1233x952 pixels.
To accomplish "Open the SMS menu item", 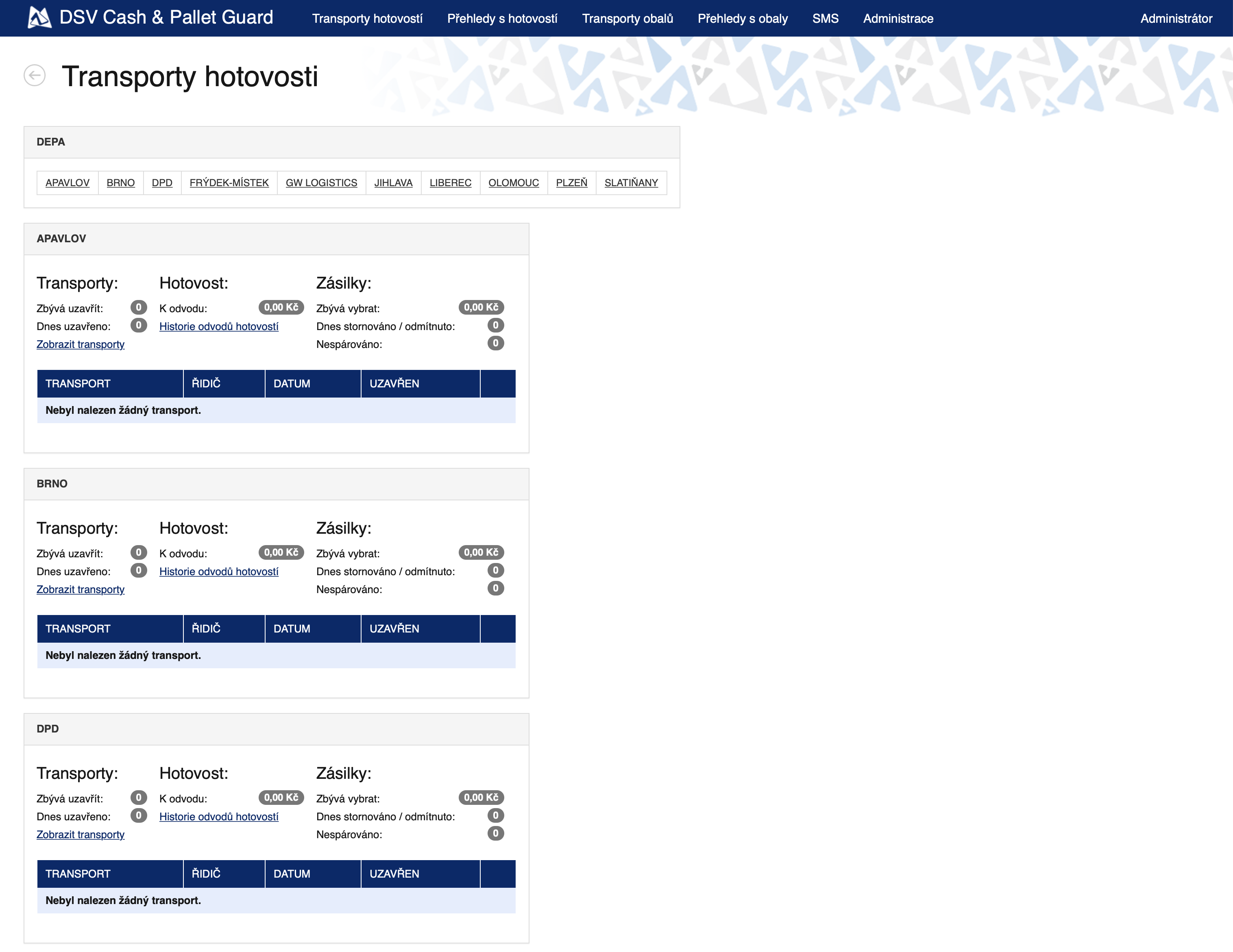I will [x=825, y=19].
